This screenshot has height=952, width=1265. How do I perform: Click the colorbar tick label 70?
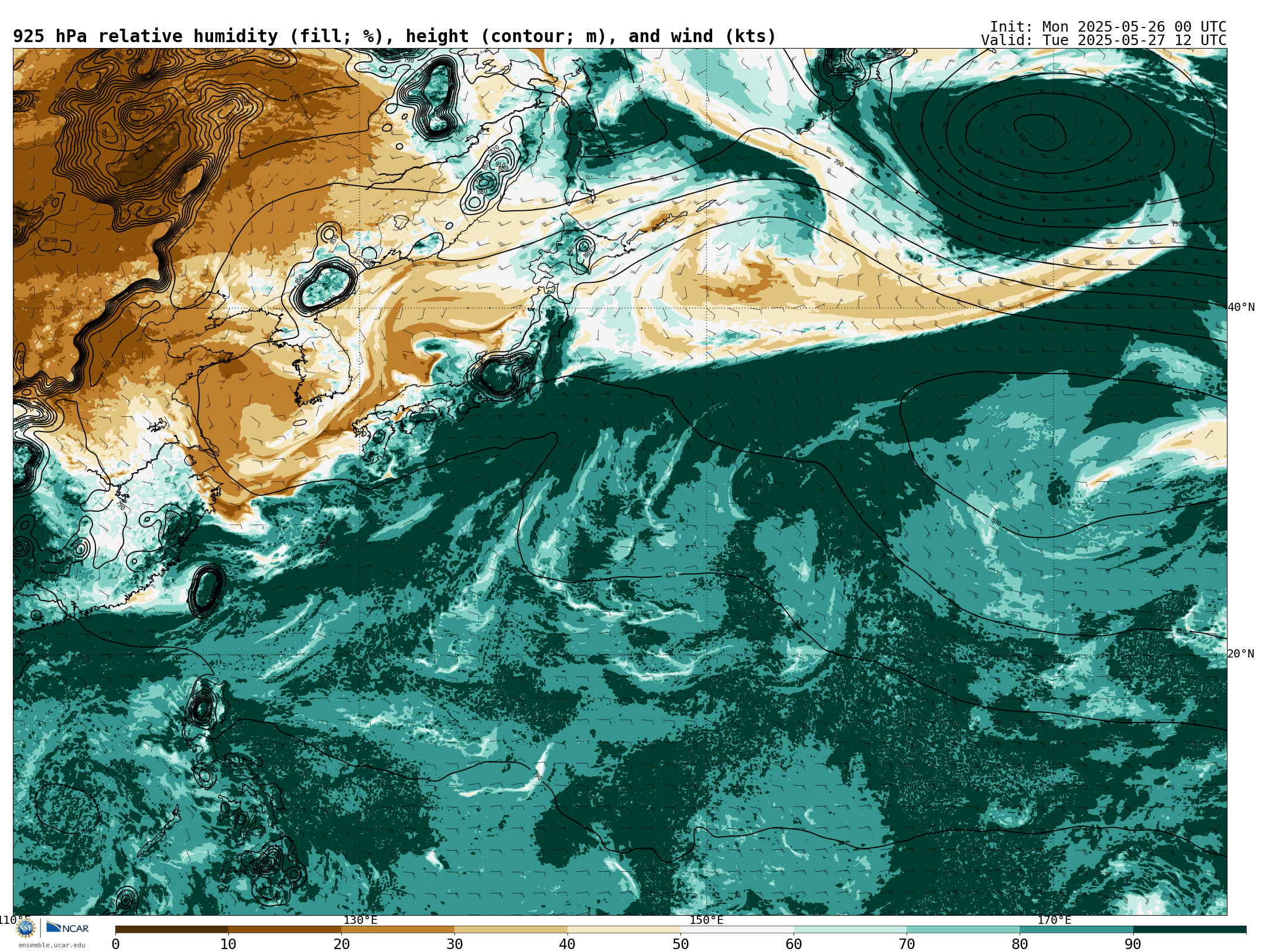[x=907, y=944]
